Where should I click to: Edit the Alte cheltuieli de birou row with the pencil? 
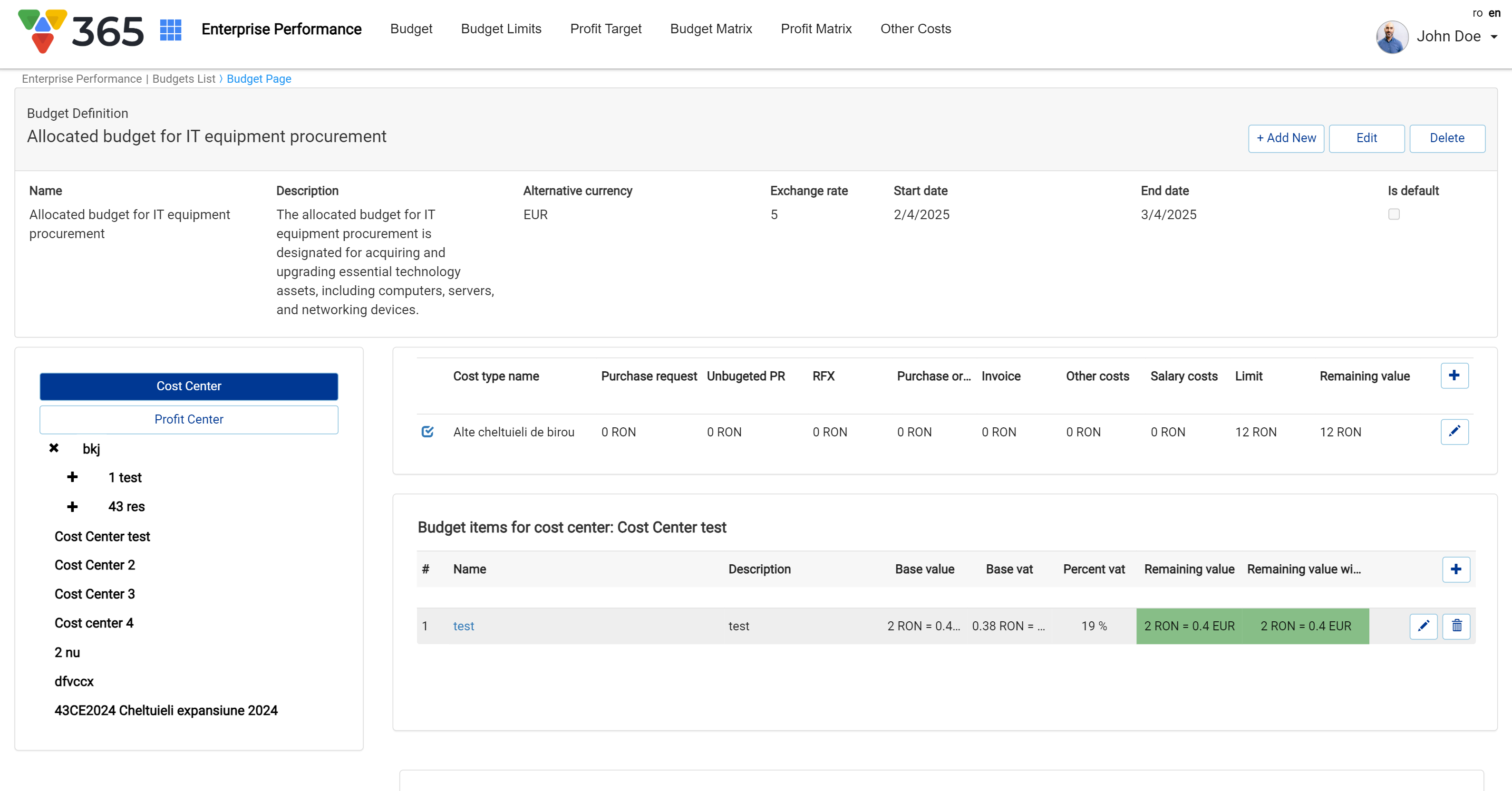point(1454,432)
